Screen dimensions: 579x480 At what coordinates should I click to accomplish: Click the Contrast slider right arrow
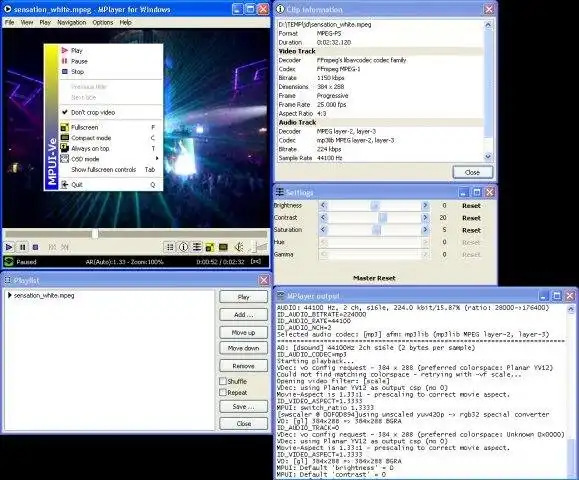point(425,217)
